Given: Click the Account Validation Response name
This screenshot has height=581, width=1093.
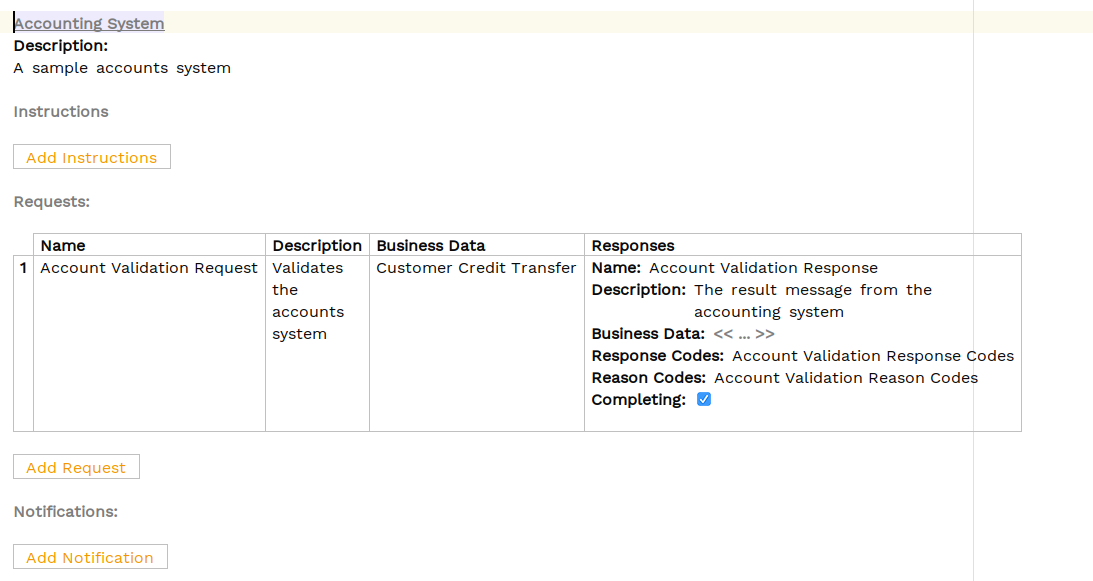Looking at the screenshot, I should pos(763,268).
